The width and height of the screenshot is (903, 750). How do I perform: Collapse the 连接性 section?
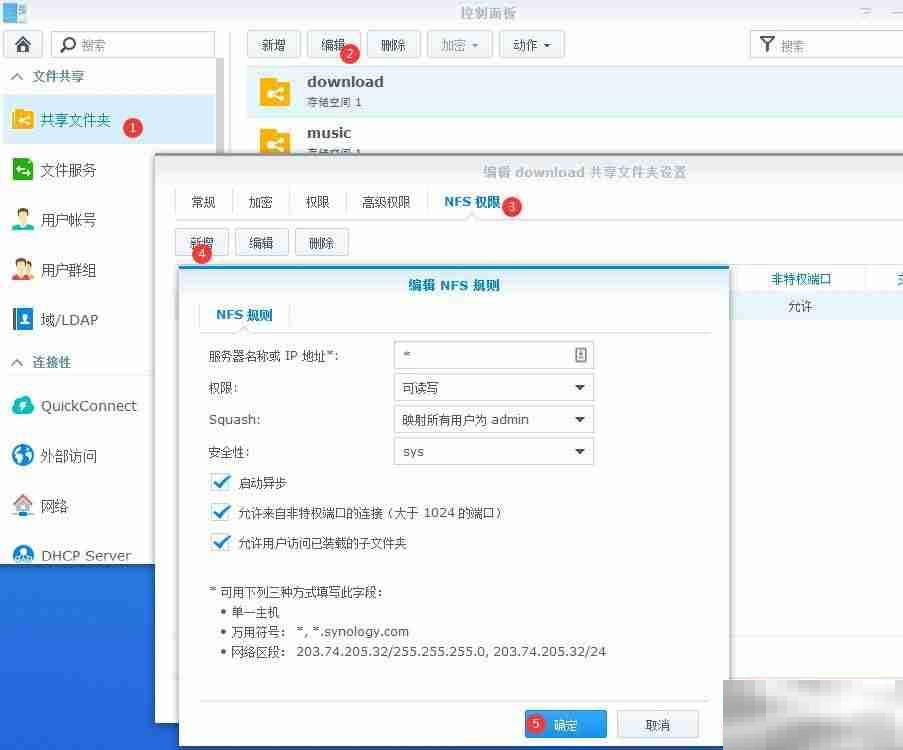[17, 362]
